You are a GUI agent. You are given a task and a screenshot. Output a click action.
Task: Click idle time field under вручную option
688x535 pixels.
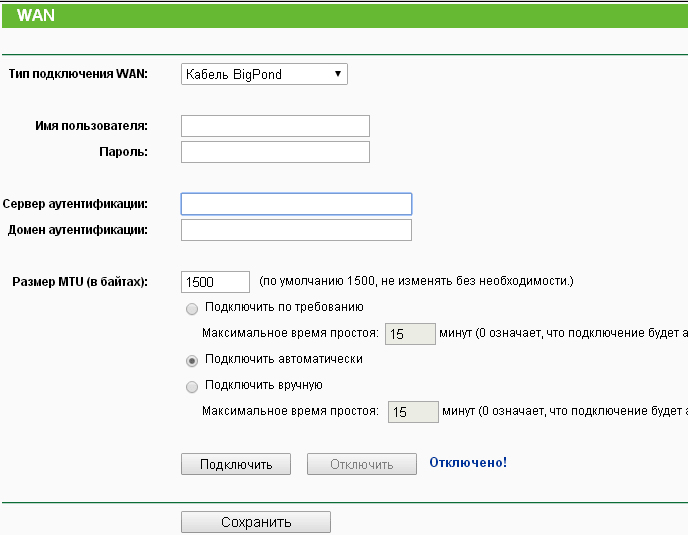click(413, 412)
